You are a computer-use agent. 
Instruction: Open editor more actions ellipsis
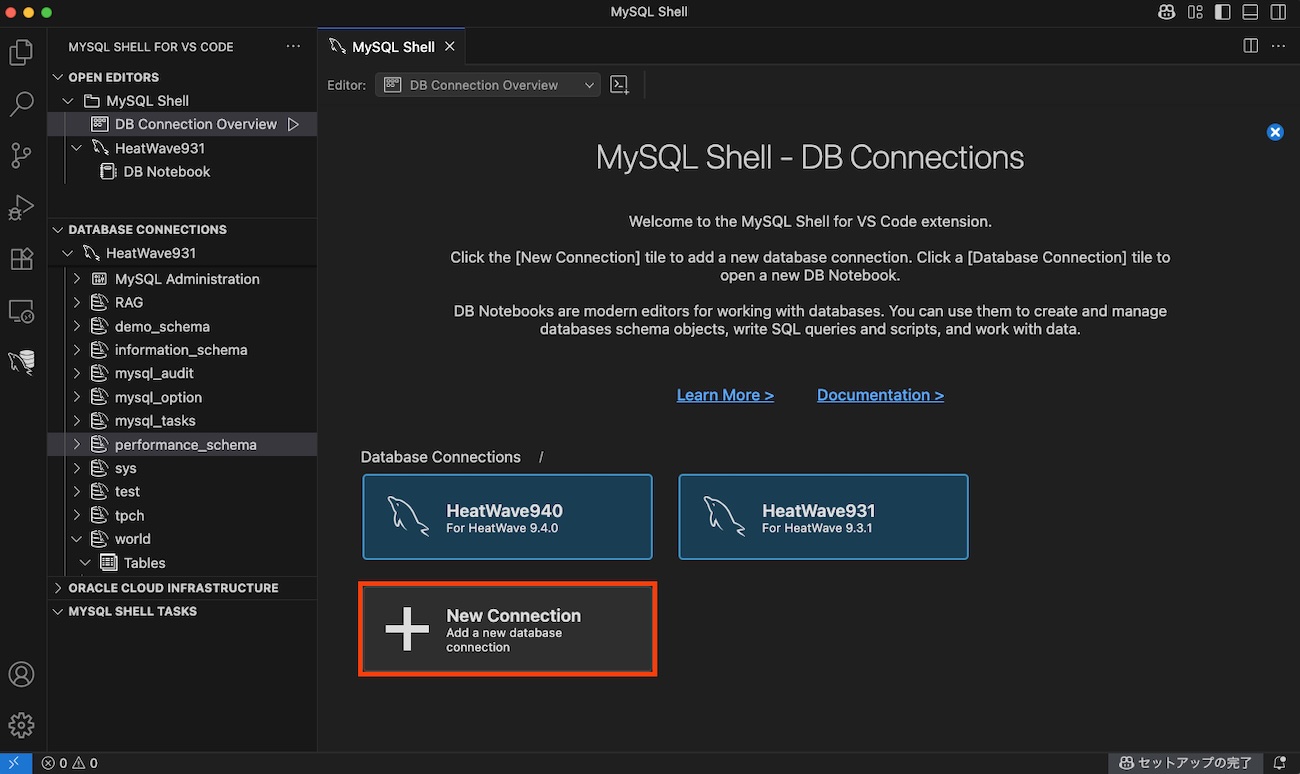(1279, 46)
